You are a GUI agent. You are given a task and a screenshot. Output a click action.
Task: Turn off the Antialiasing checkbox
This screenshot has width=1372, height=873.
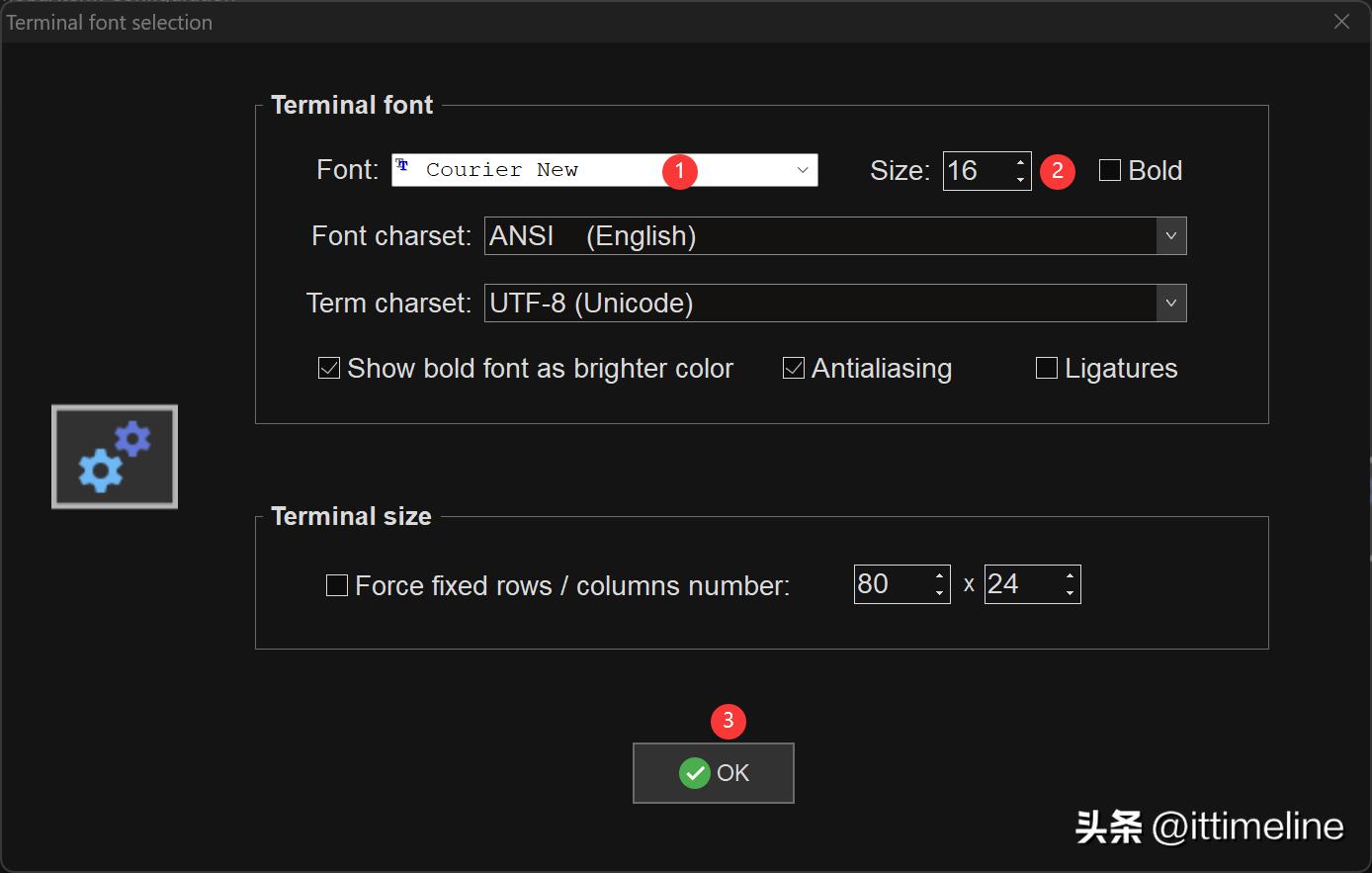click(x=793, y=369)
